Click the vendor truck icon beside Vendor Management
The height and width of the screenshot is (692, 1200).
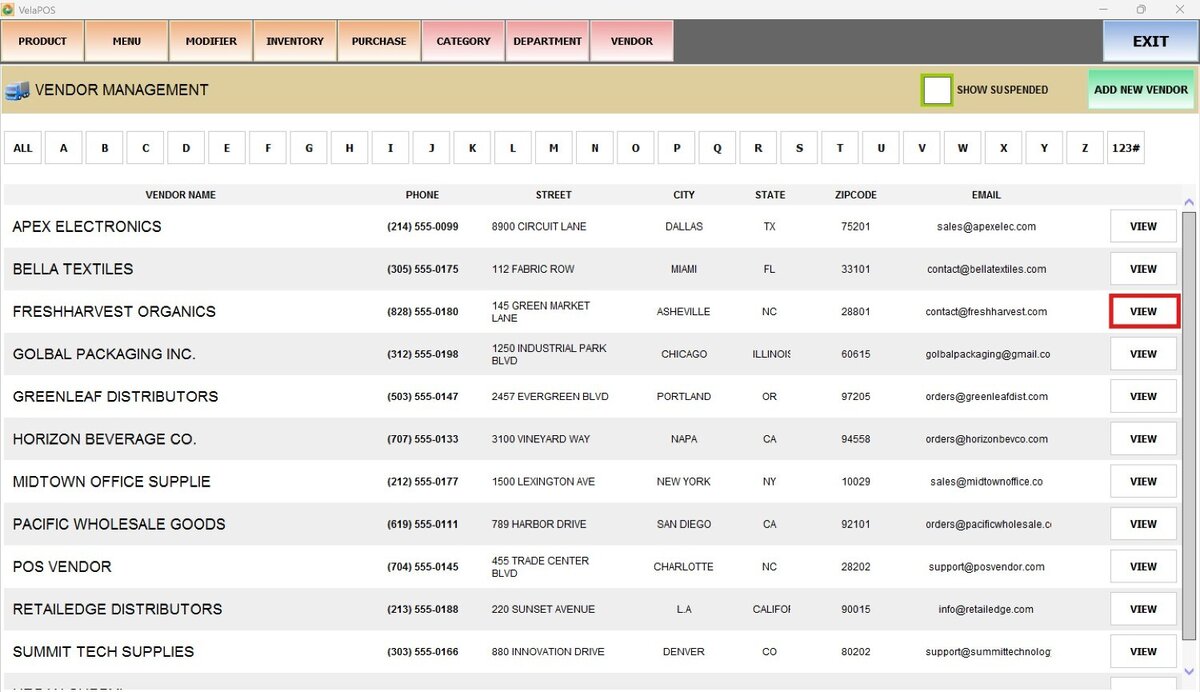click(16, 90)
